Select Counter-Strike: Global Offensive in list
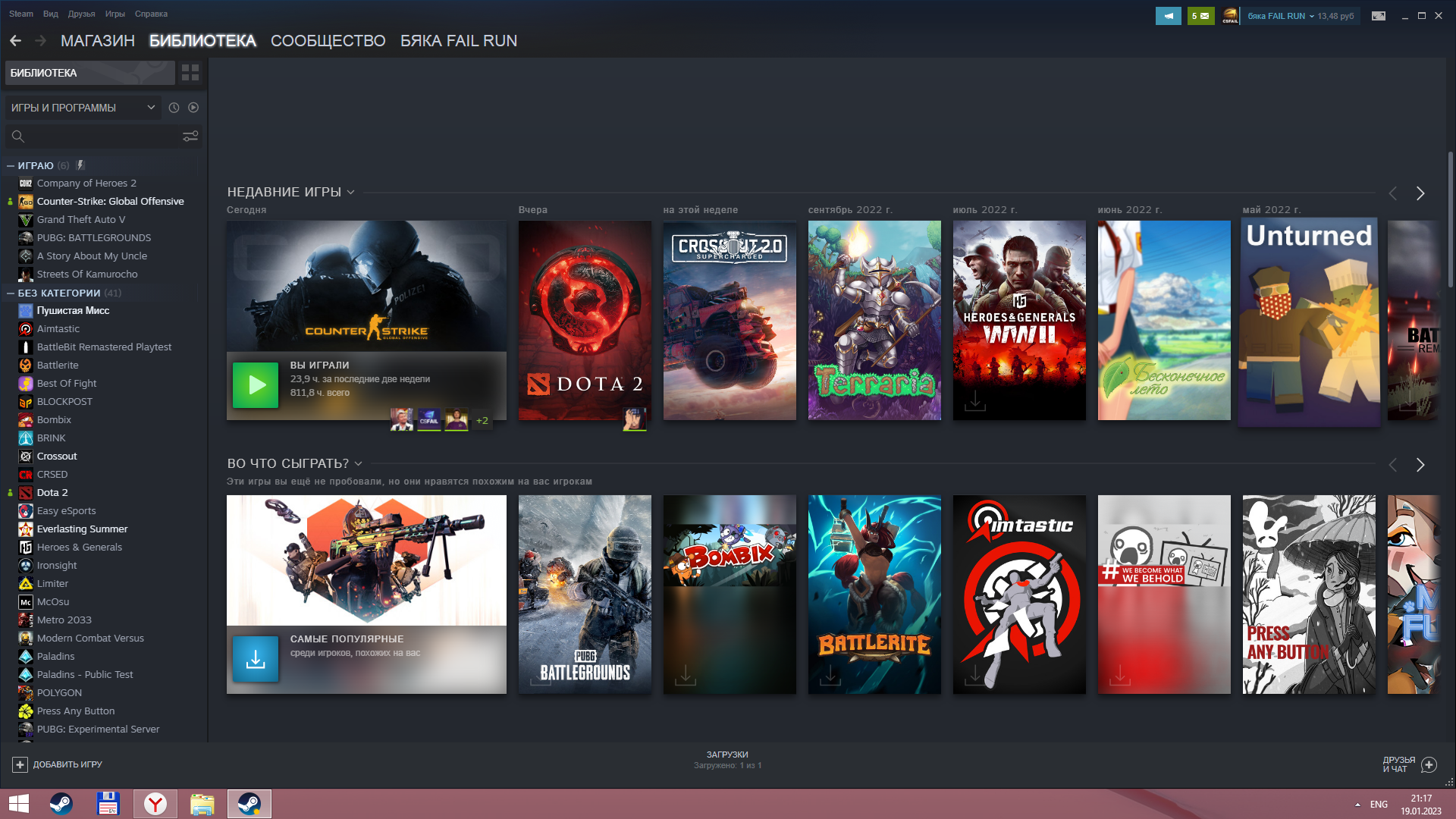Image resolution: width=1456 pixels, height=819 pixels. 110,201
